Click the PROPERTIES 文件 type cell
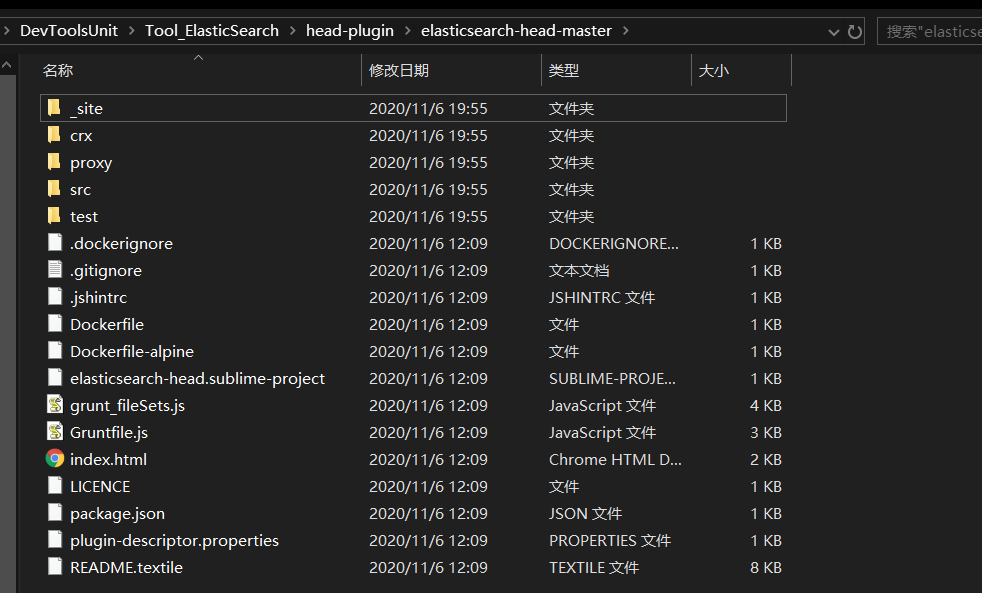Viewport: 982px width, 593px height. 610,540
